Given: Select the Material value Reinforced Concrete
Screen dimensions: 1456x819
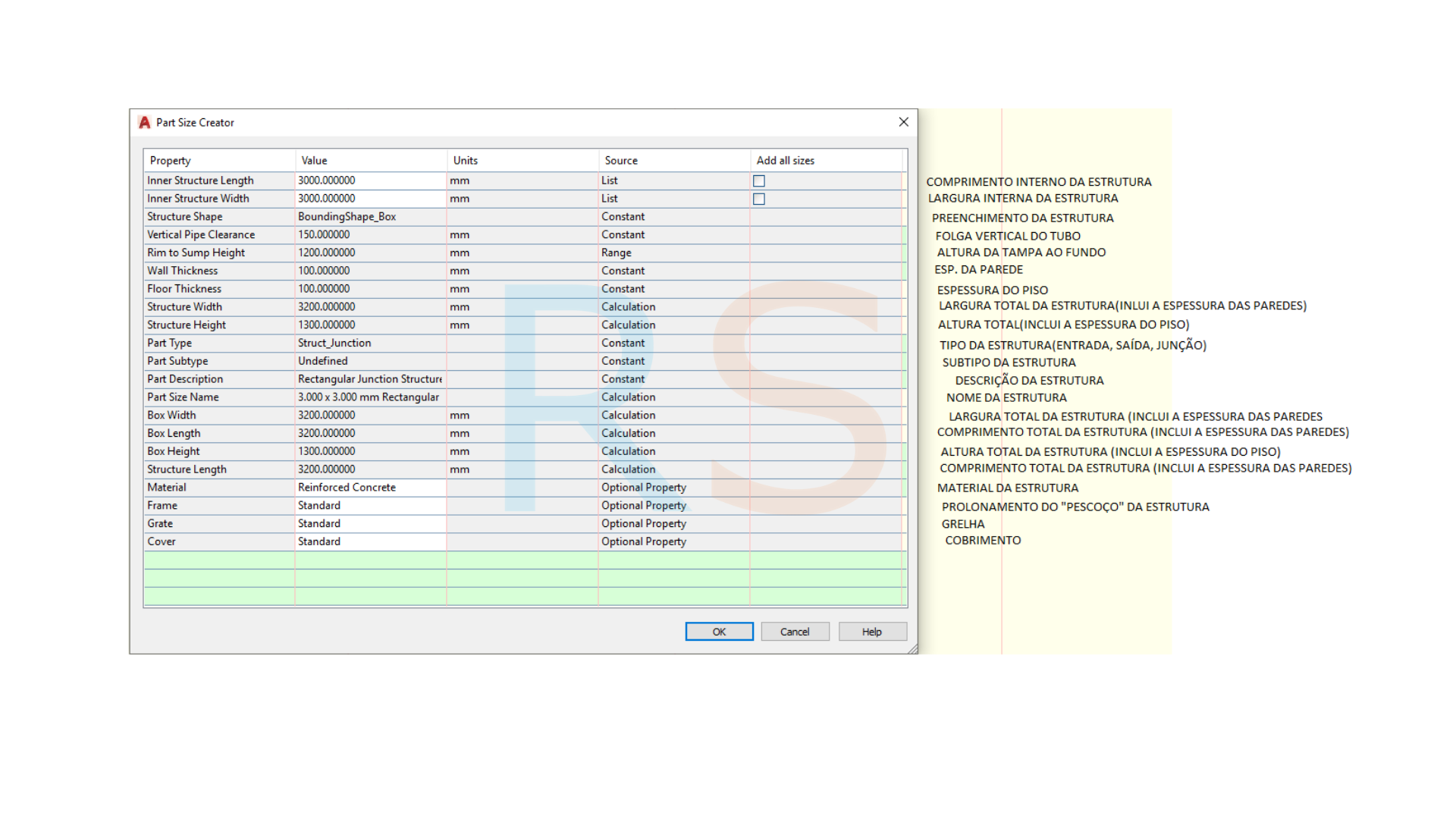Looking at the screenshot, I should pyautogui.click(x=370, y=488).
